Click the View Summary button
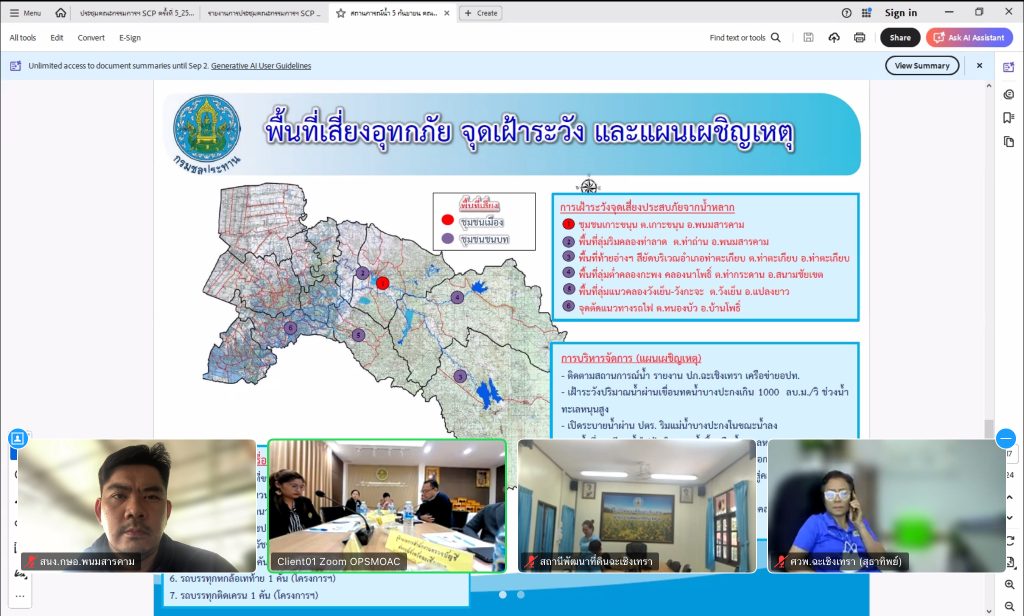The height and width of the screenshot is (616, 1024). click(x=922, y=66)
